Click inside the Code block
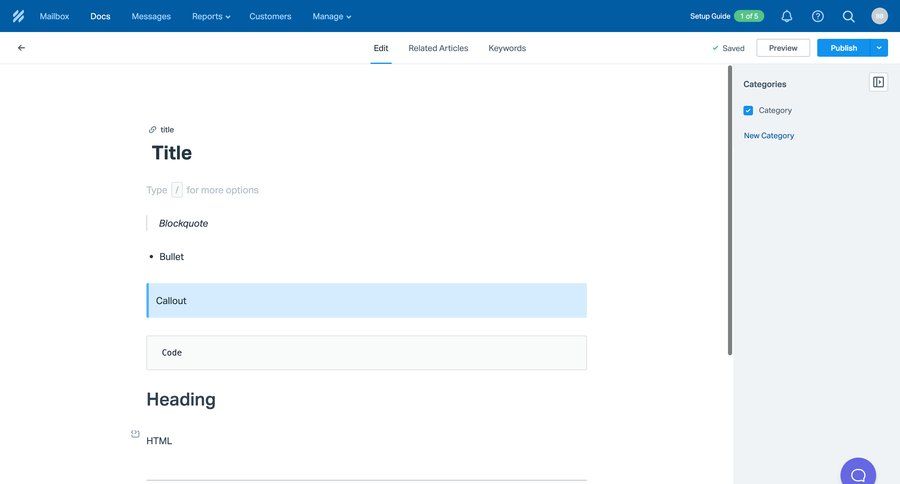 (366, 353)
